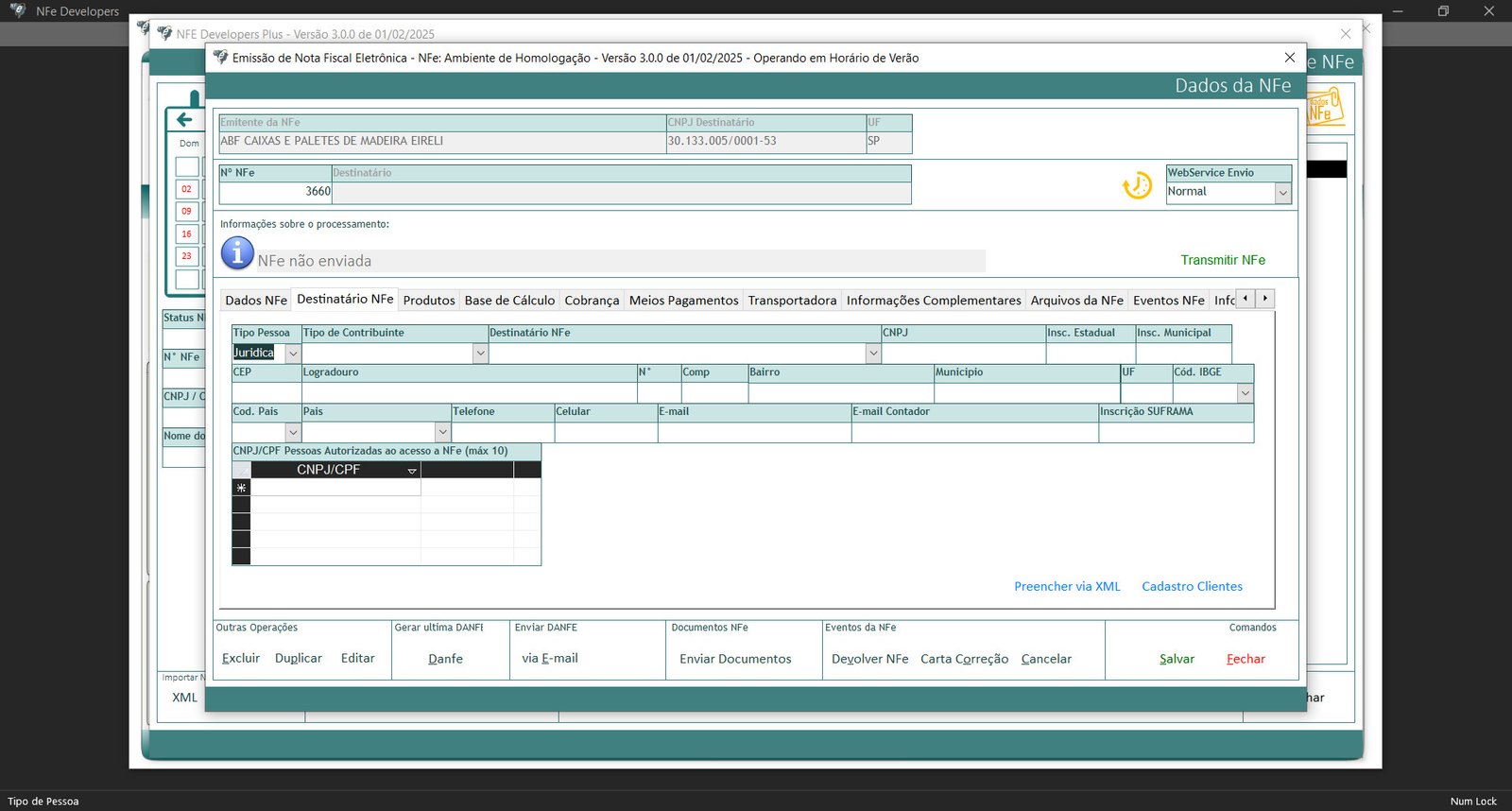Open the Transportadora tab
Screen dimensions: 1512x811
pyautogui.click(x=792, y=301)
